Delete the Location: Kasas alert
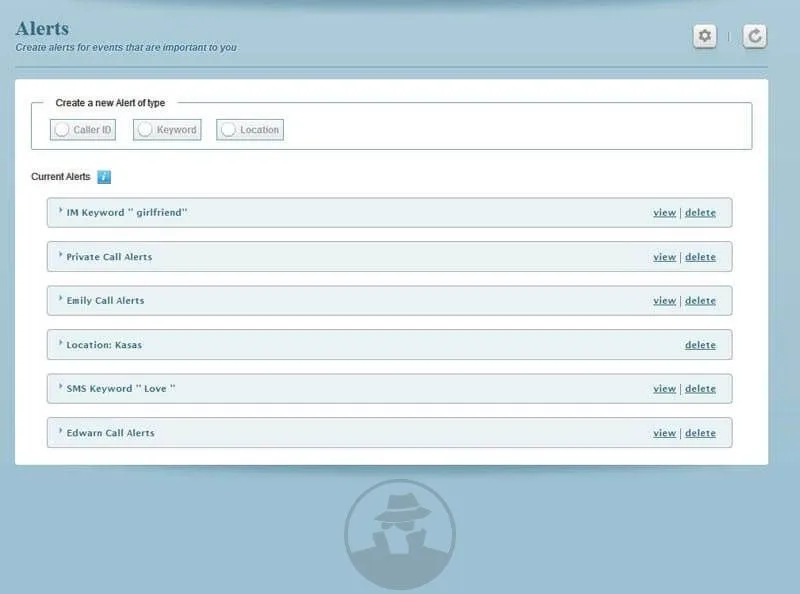The image size is (800, 594). pos(700,345)
